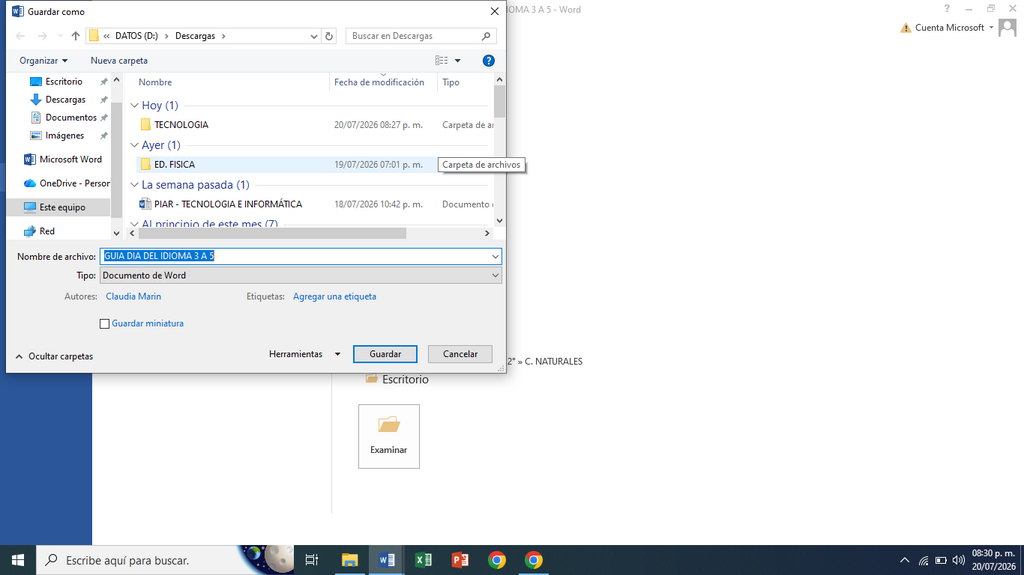Open File Explorer from the taskbar
The height and width of the screenshot is (575, 1024).
[x=350, y=560]
